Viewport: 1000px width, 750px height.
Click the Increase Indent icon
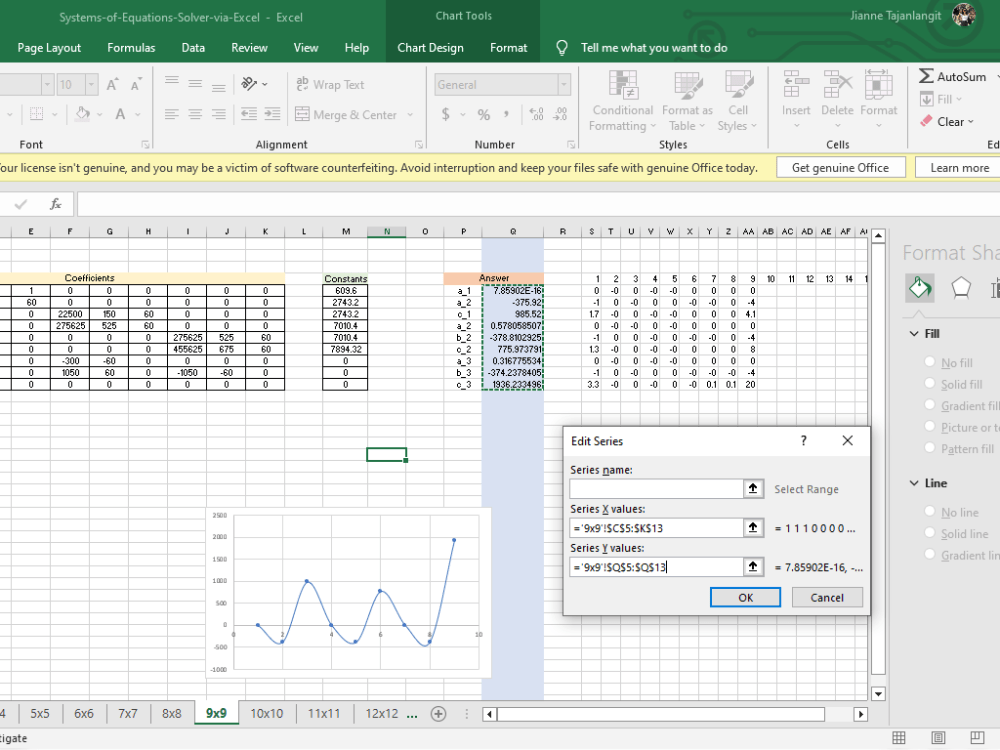[x=272, y=115]
